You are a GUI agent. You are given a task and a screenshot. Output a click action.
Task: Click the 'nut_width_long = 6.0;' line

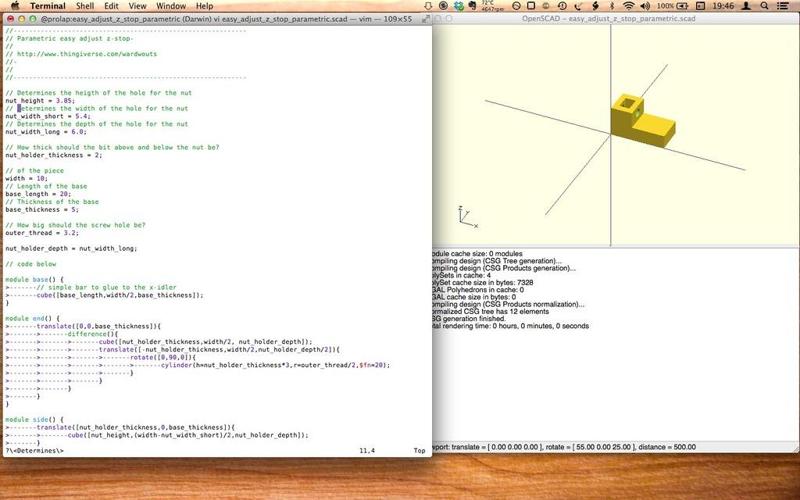46,132
